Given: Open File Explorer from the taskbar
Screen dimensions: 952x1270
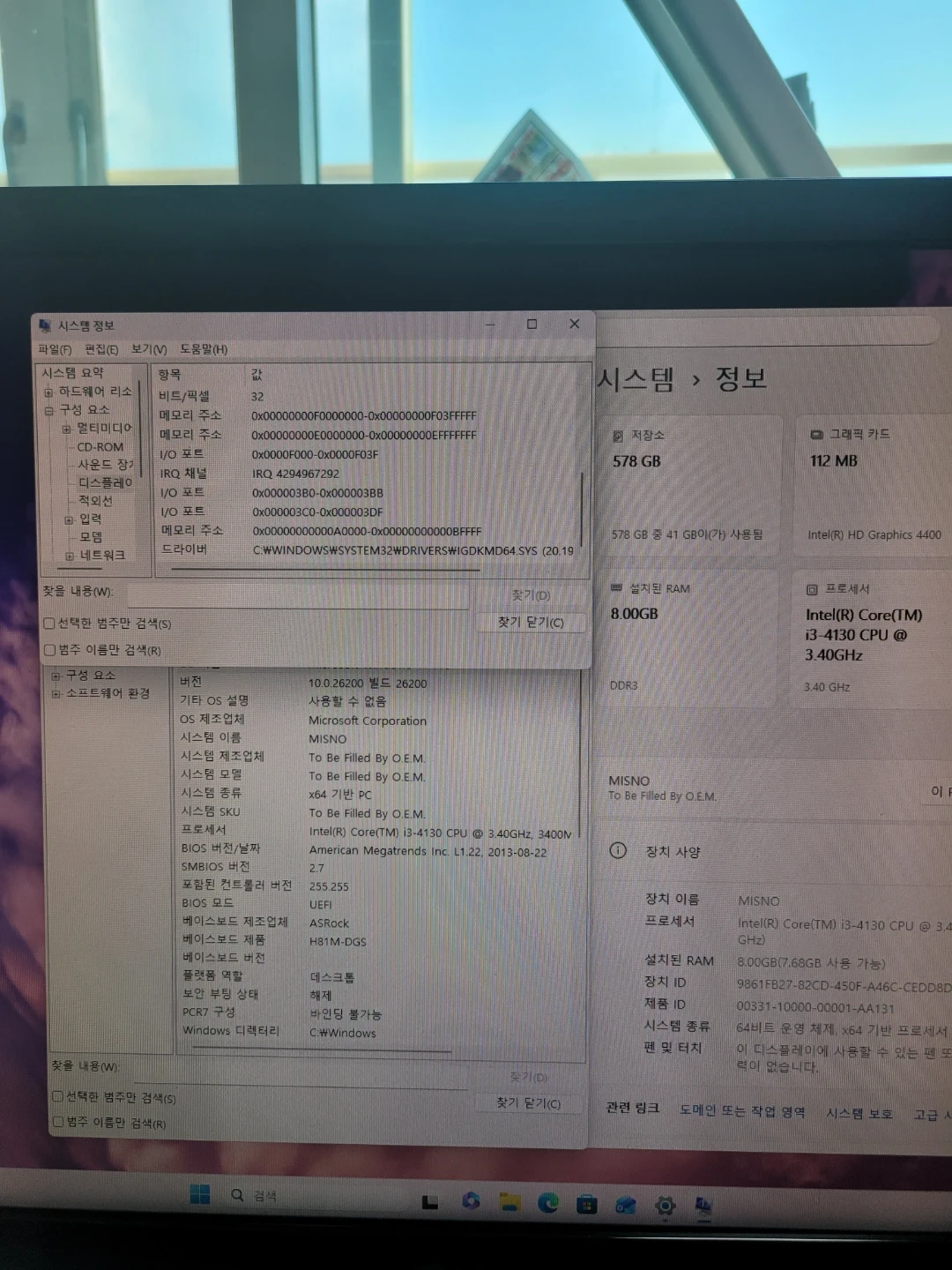Looking at the screenshot, I should [511, 1201].
